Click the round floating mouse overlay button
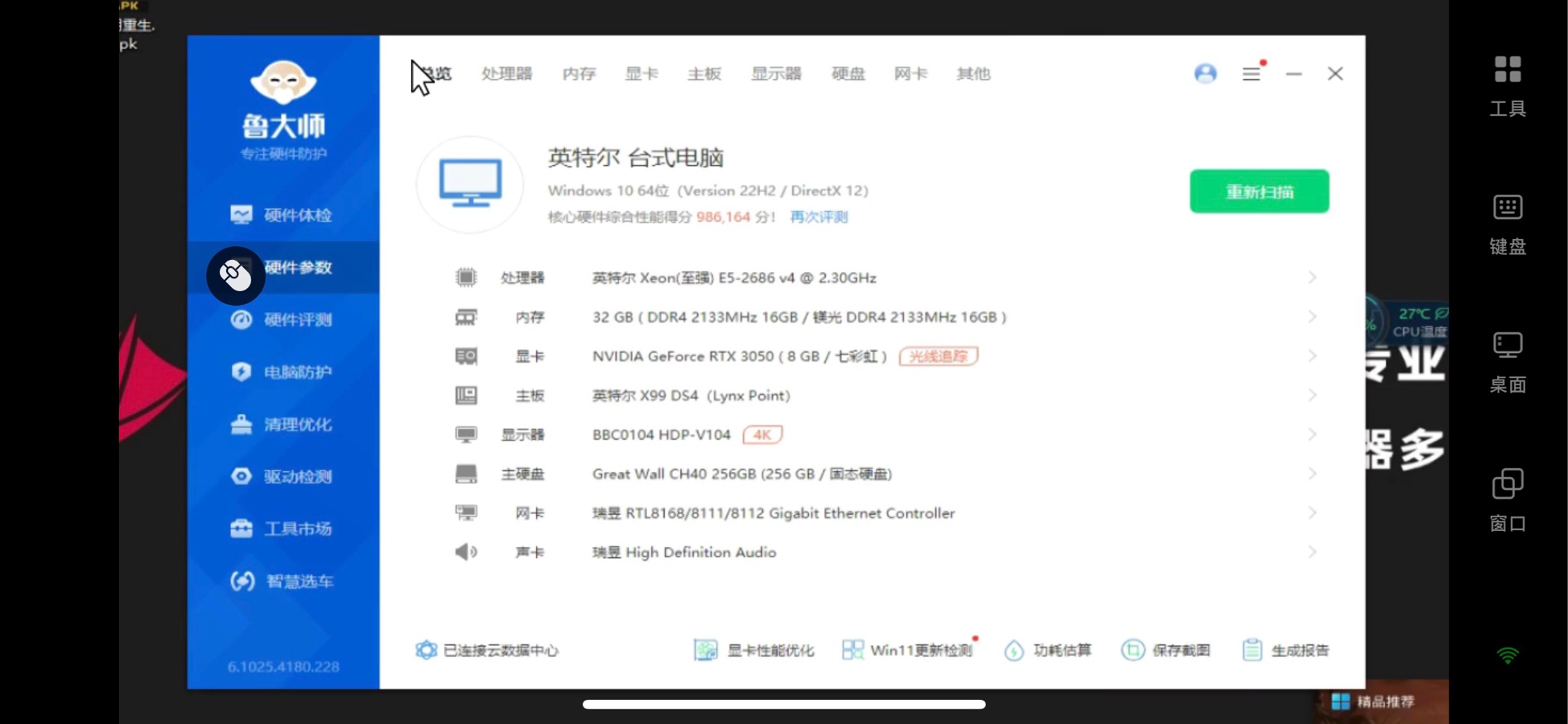The image size is (1568, 724). pyautogui.click(x=236, y=276)
